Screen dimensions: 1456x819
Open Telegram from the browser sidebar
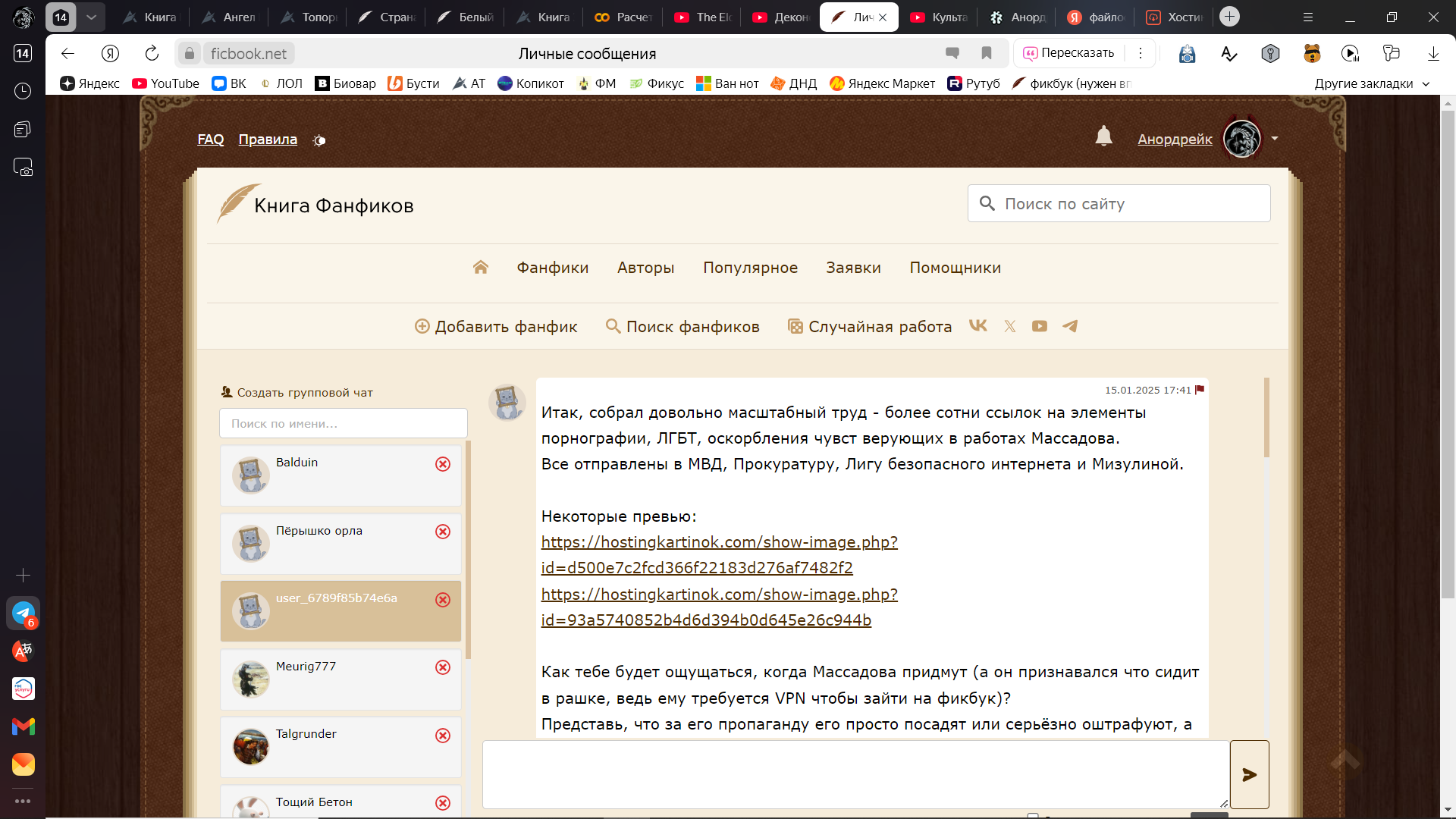coord(23,613)
